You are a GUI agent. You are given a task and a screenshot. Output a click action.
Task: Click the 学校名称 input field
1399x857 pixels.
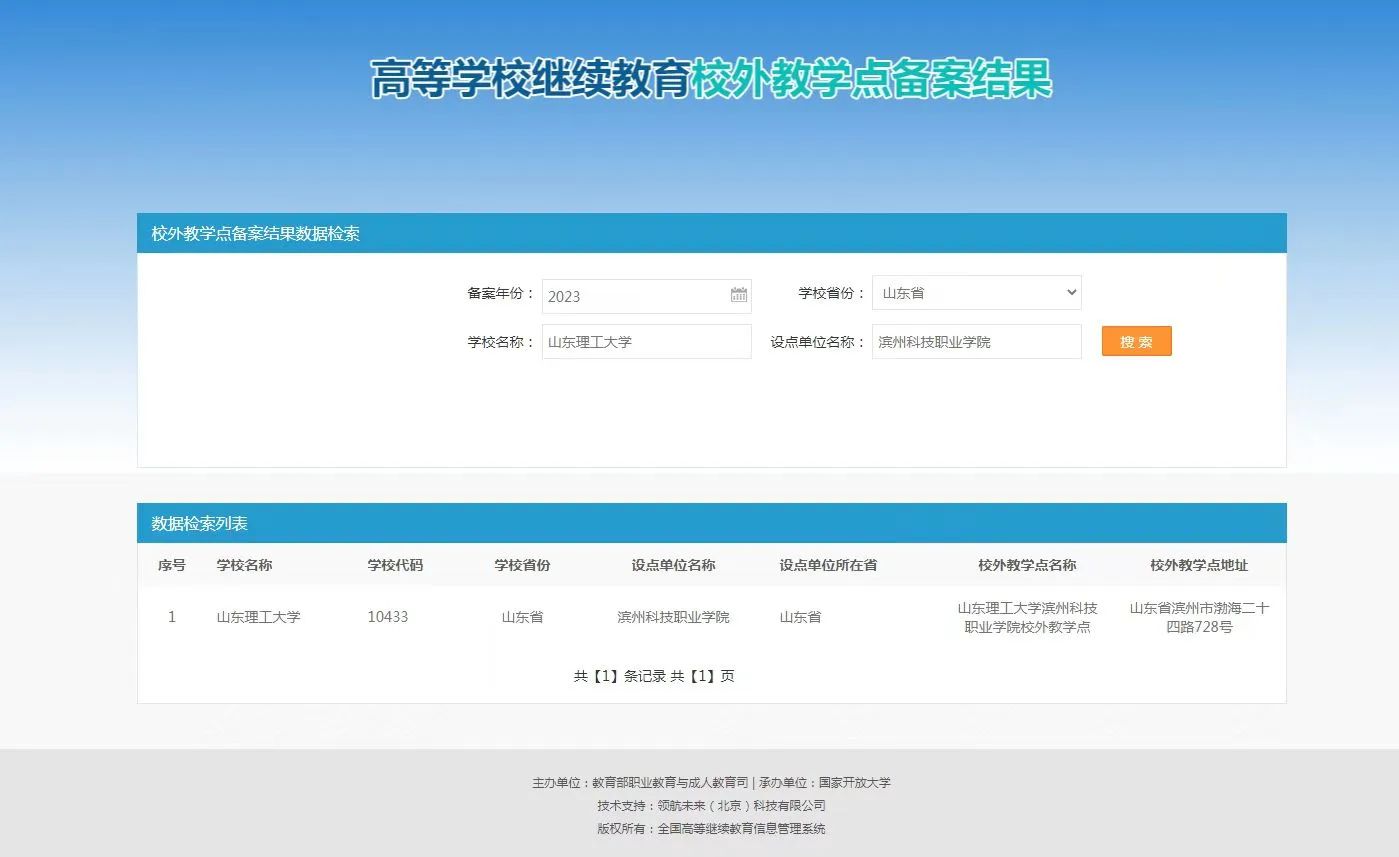point(646,342)
